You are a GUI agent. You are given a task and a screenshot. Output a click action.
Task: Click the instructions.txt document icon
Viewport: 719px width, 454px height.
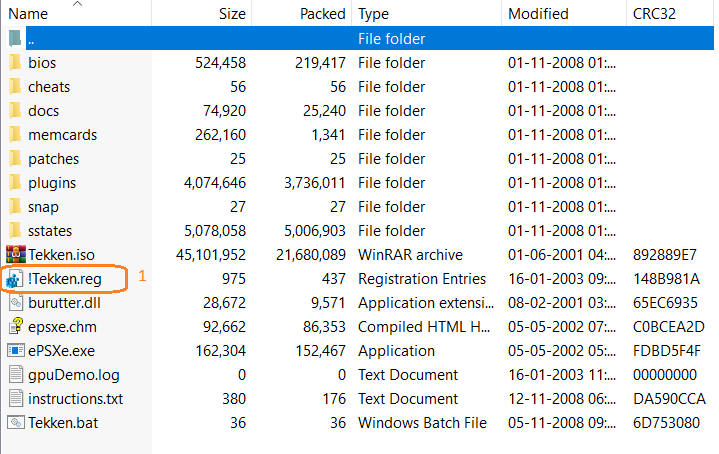coord(15,399)
